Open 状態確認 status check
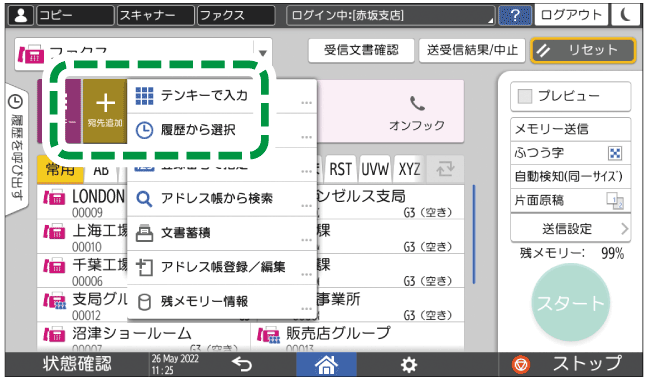648x384 pixels. 77,364
